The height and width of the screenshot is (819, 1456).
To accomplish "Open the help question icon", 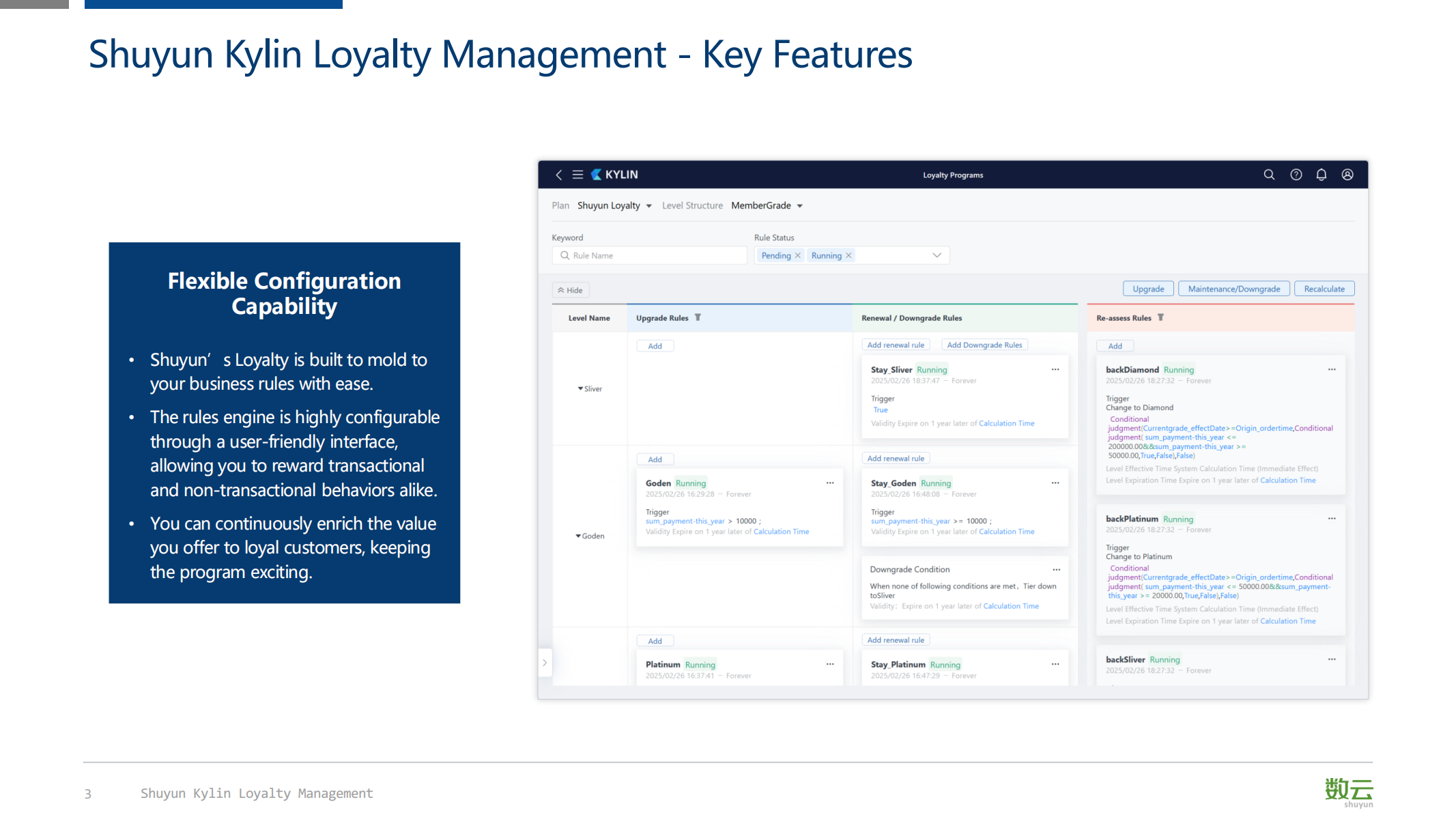I will pyautogui.click(x=1296, y=175).
